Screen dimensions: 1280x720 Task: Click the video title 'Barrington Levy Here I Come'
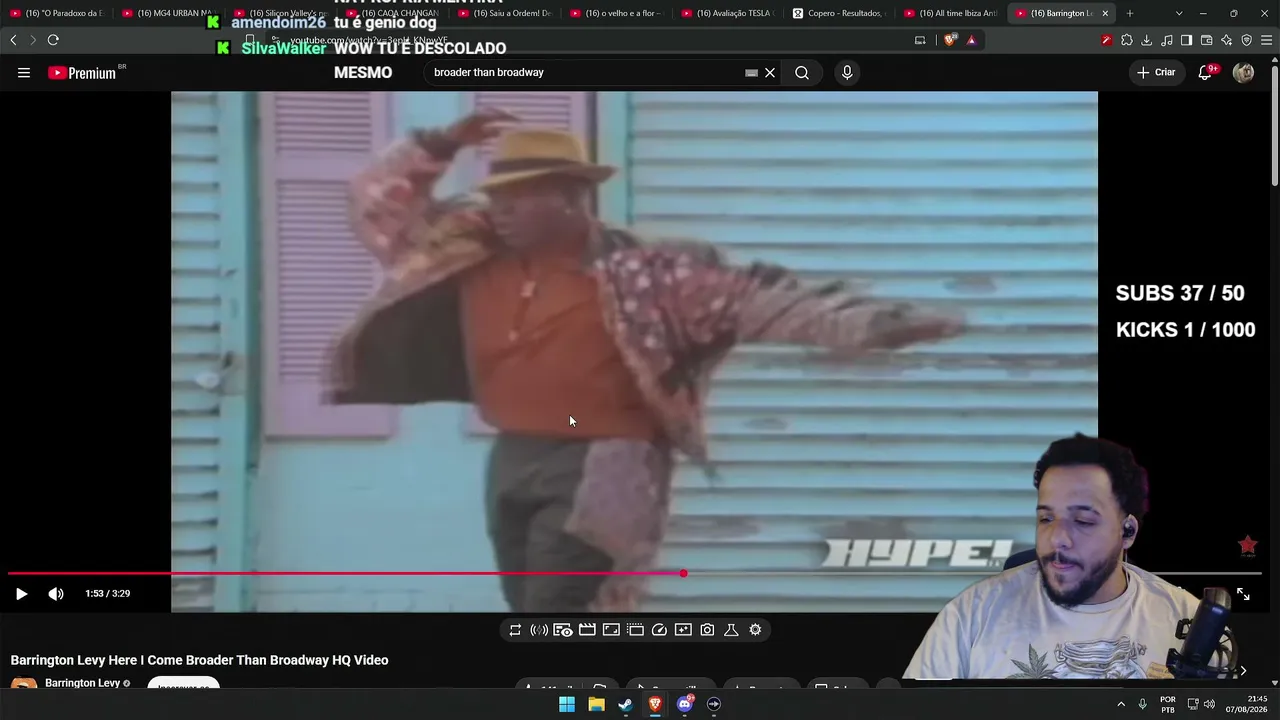[x=200, y=660]
